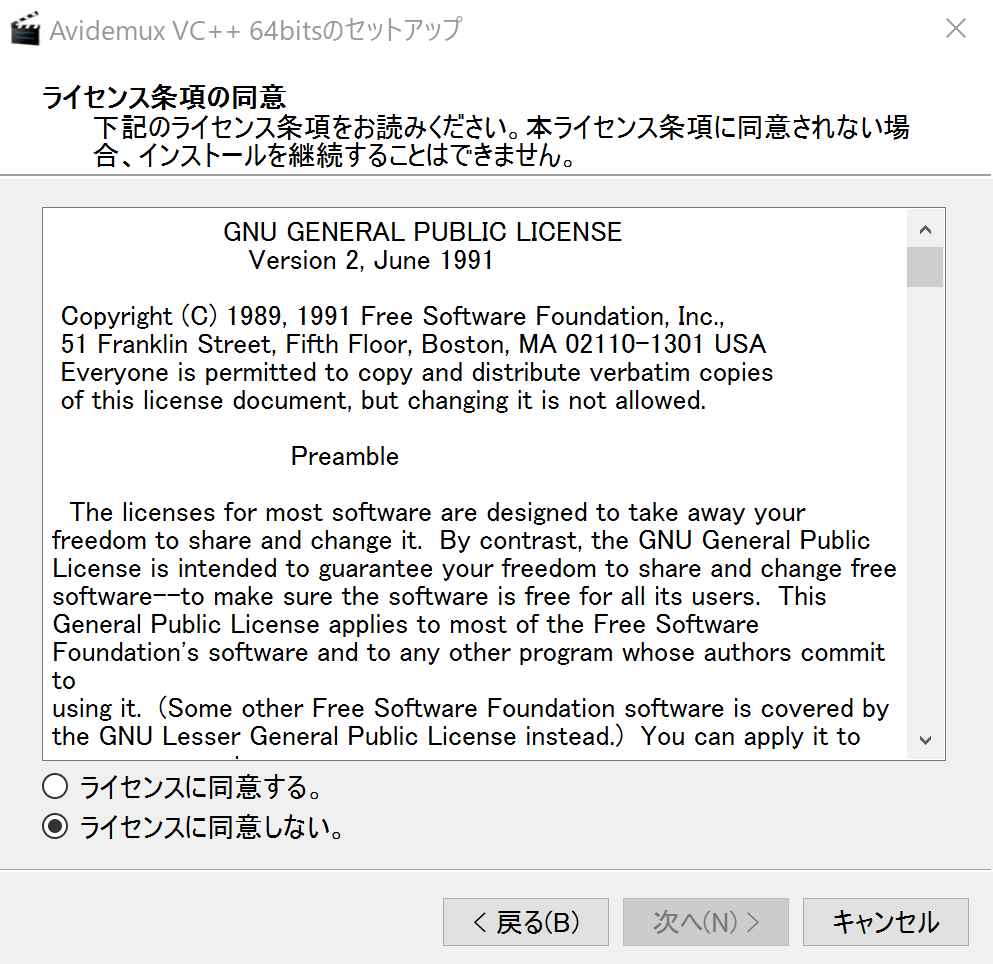Select ライセンスに同意する radio button
This screenshot has height=964, width=993.
[55, 787]
